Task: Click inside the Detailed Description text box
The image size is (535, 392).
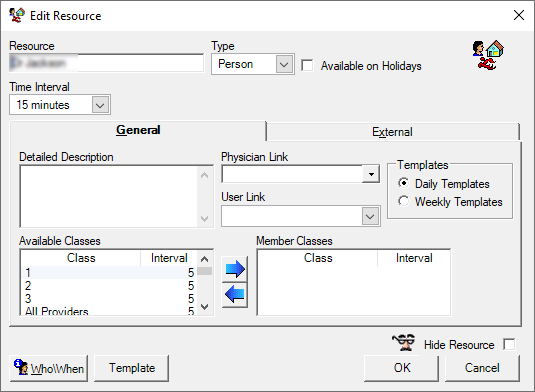Action: 109,197
